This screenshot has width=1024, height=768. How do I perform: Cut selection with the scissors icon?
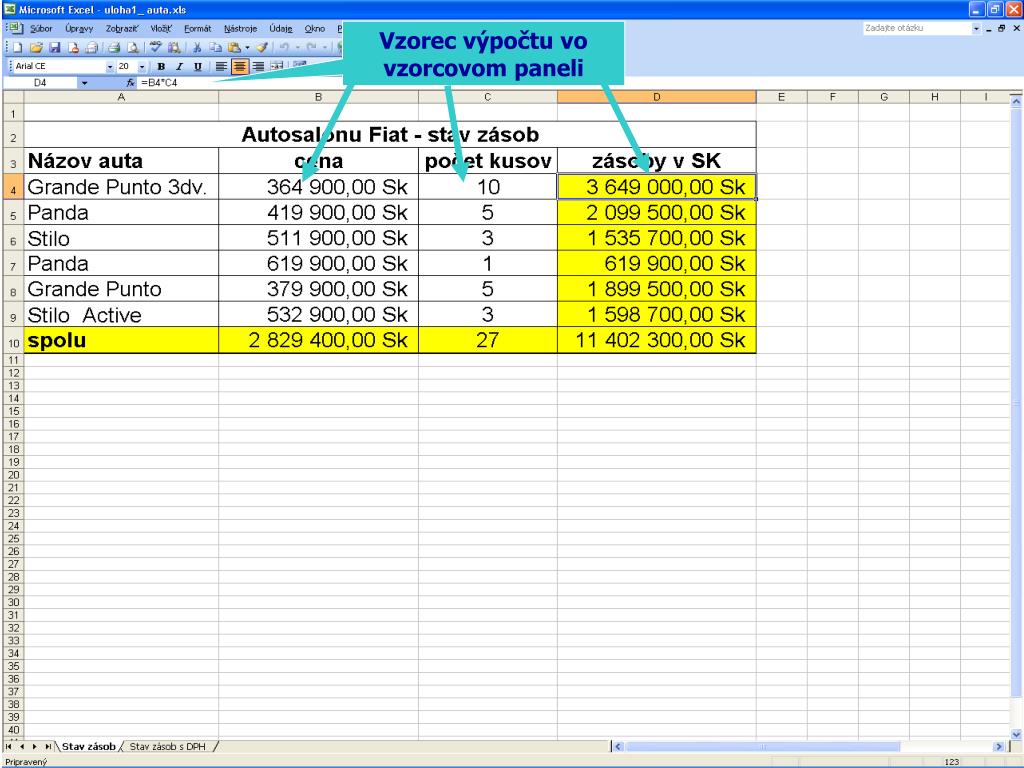(197, 48)
